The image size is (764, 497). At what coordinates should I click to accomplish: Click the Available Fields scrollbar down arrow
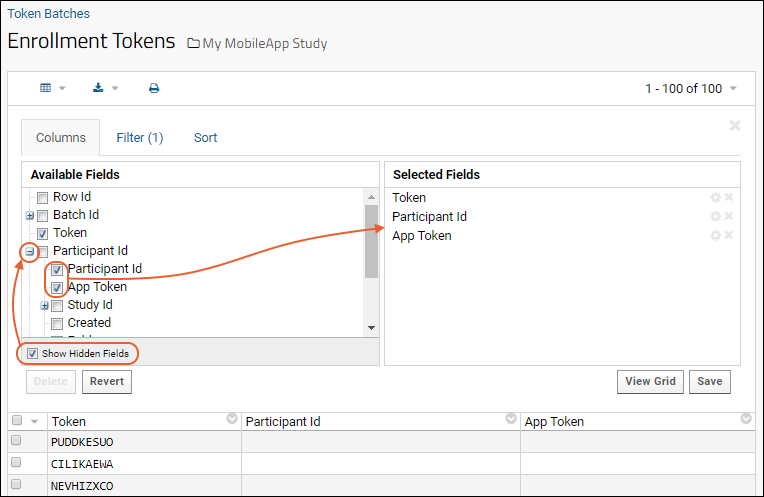click(x=371, y=328)
